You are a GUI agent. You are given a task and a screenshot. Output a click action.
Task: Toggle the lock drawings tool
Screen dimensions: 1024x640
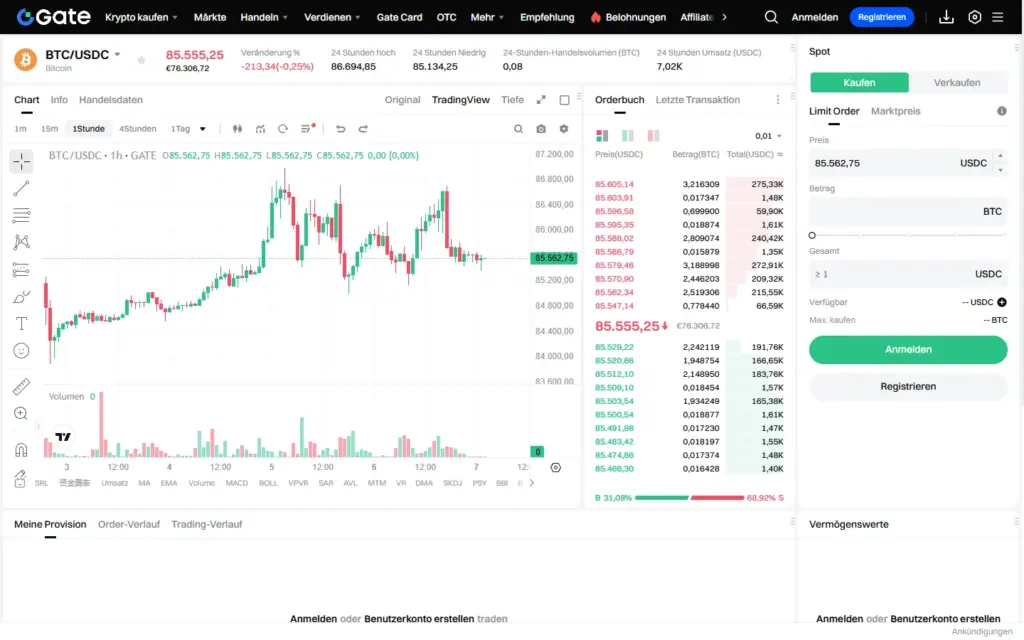(x=20, y=479)
